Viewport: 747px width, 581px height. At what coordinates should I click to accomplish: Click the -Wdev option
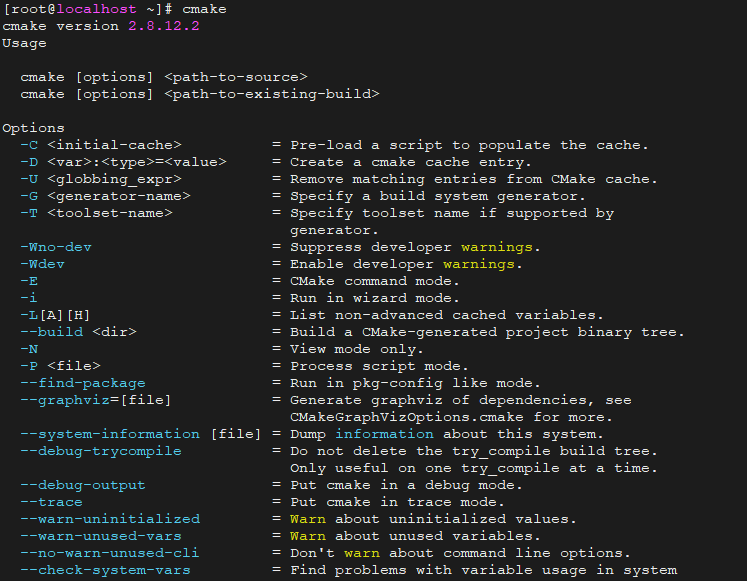(x=42, y=264)
